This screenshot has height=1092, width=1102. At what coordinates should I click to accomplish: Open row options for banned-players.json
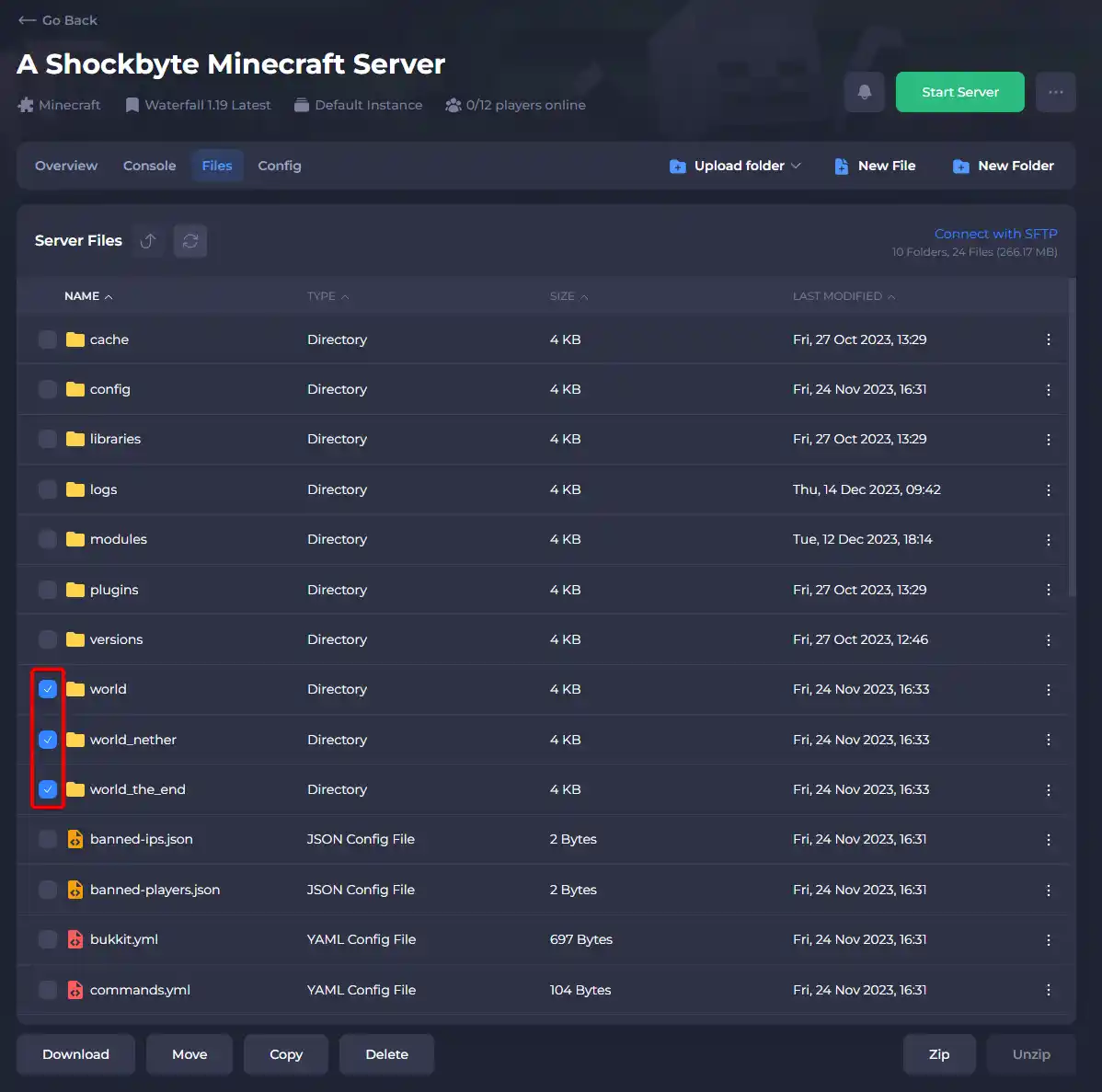(1049, 890)
